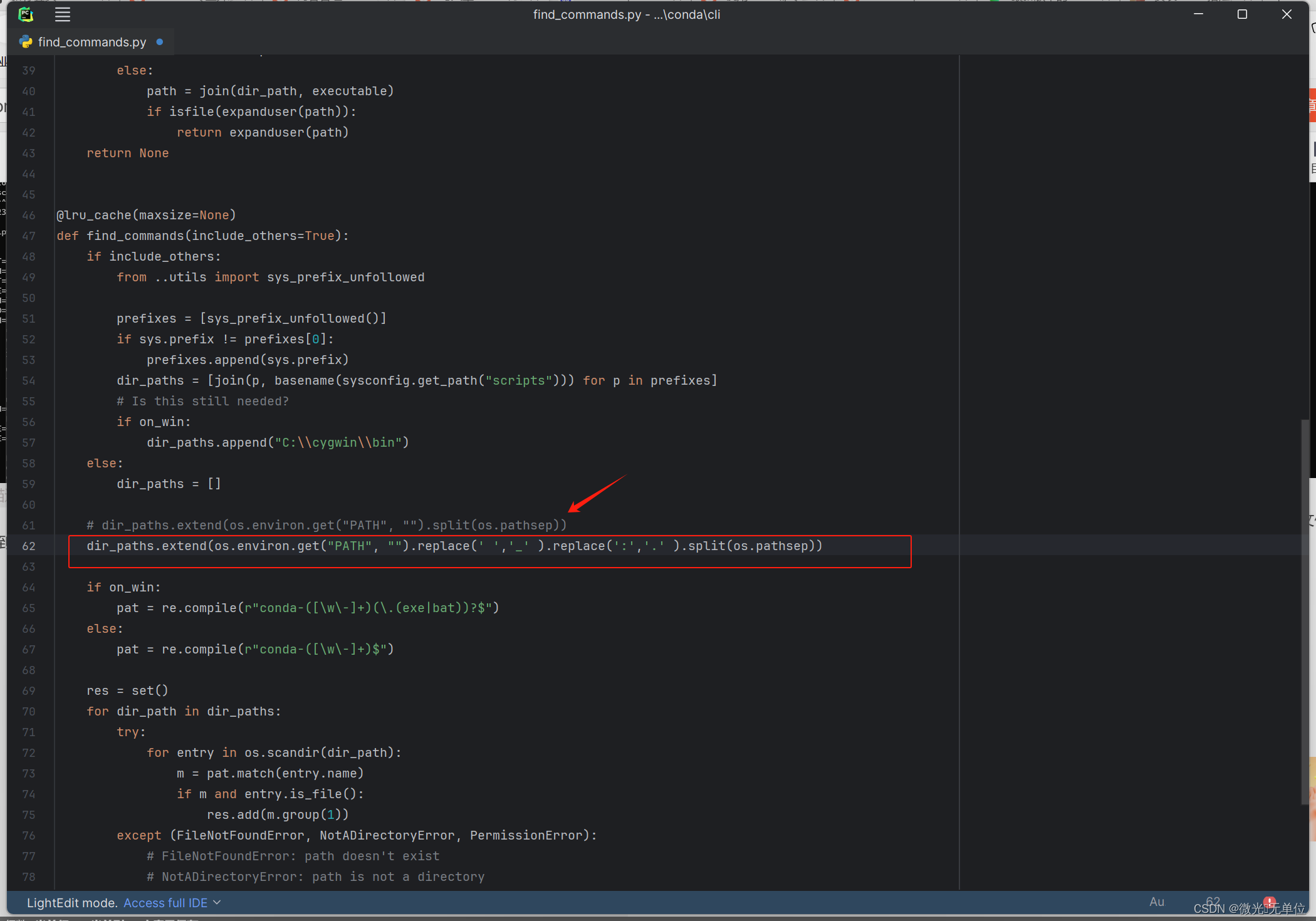Close the find_commands.py window
The height and width of the screenshot is (921, 1316).
[x=1287, y=14]
